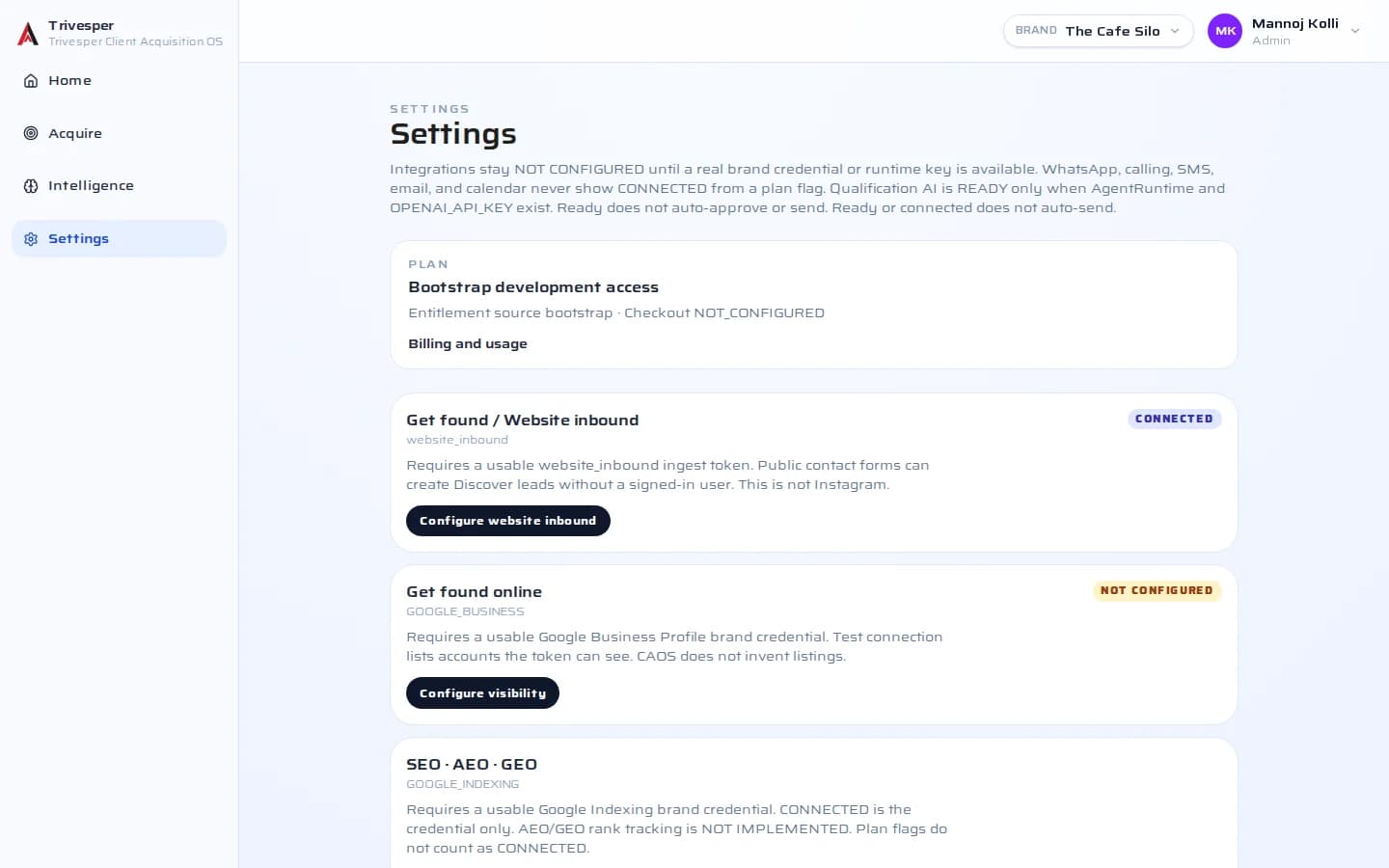
Task: Click the Configure visibility button
Action: (x=482, y=693)
